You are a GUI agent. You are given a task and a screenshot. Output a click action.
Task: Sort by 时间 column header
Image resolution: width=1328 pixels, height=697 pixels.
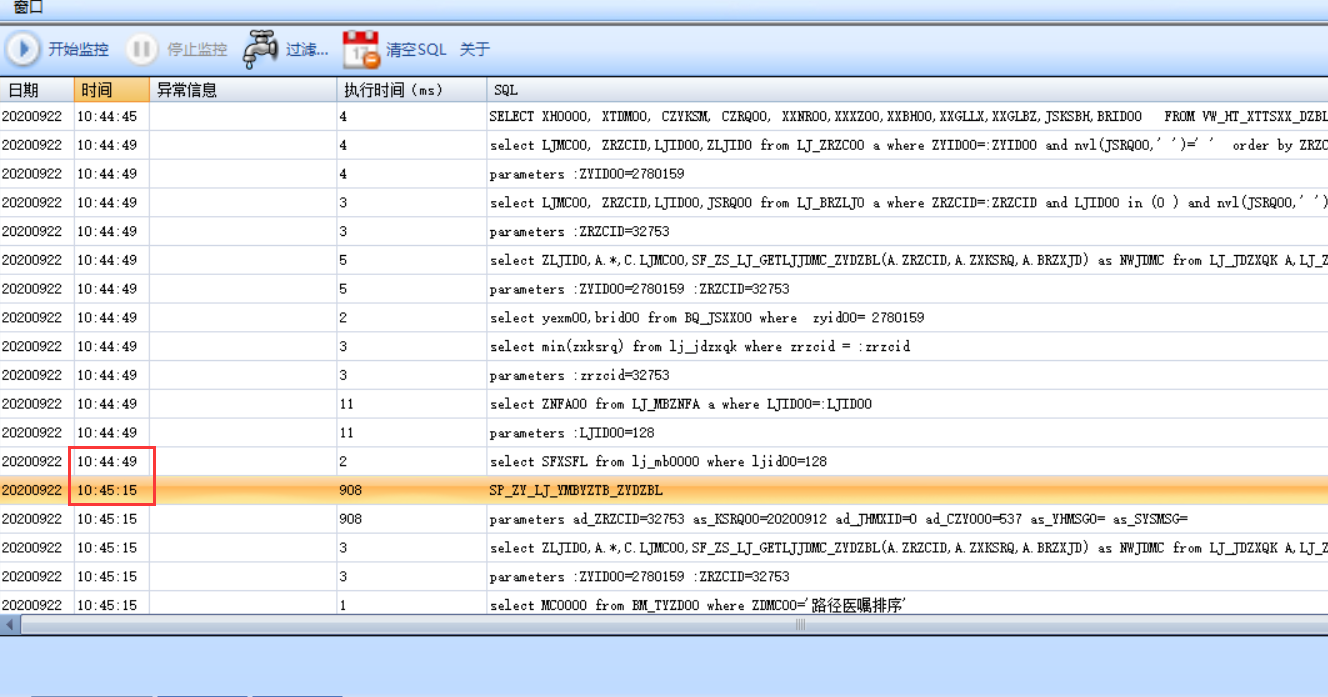coord(112,90)
